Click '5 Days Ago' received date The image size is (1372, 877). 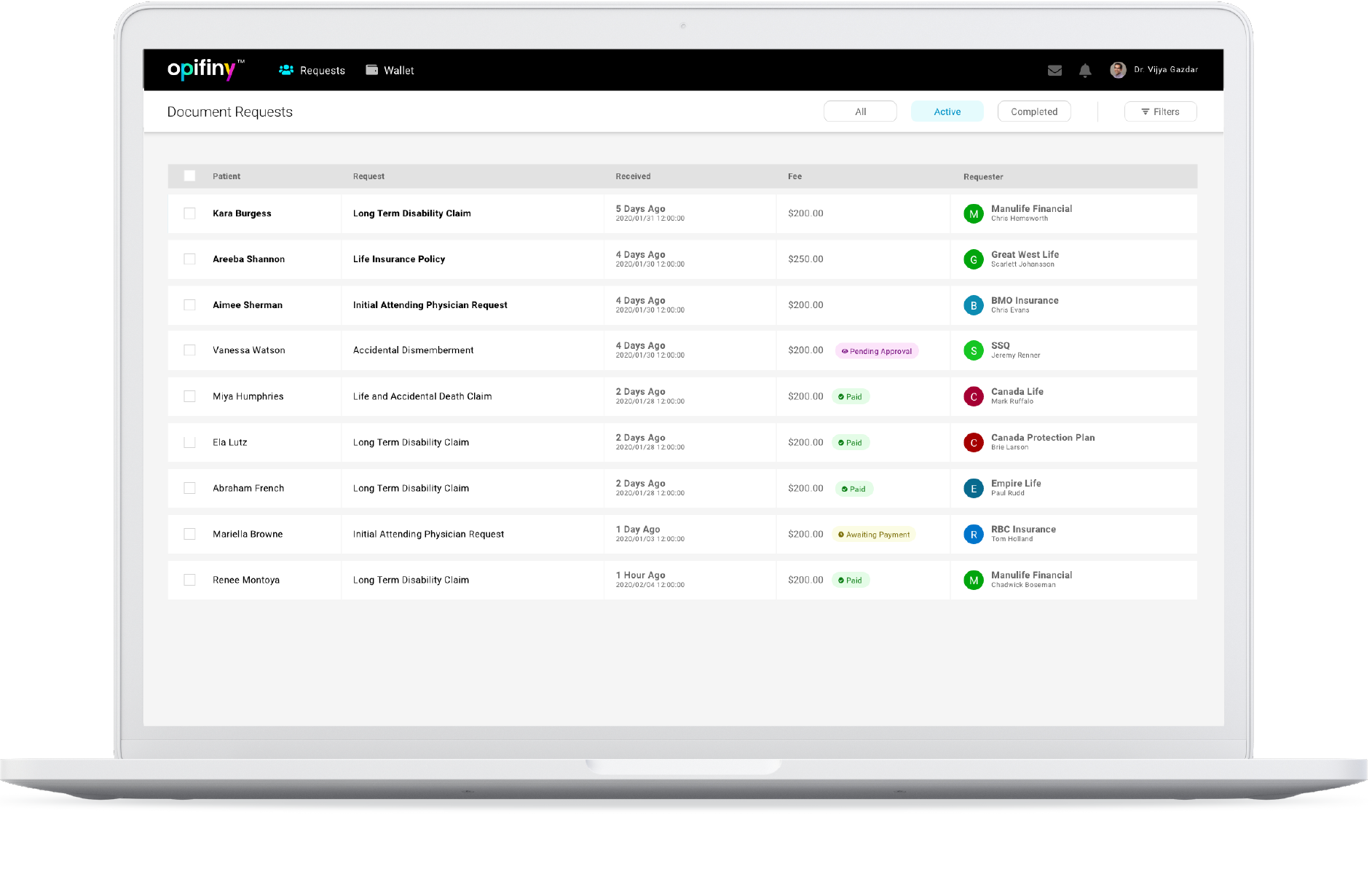640,209
